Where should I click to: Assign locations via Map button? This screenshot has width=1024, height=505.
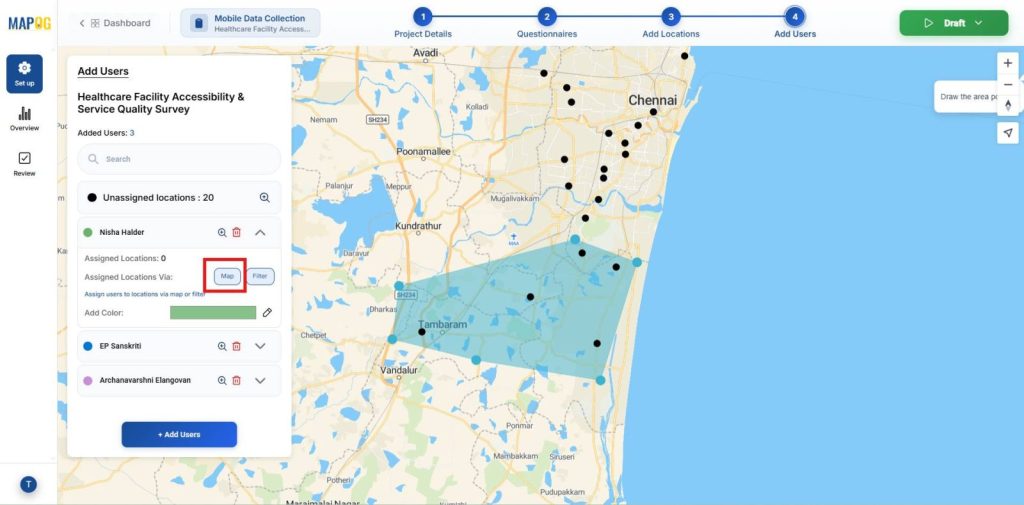click(x=227, y=276)
